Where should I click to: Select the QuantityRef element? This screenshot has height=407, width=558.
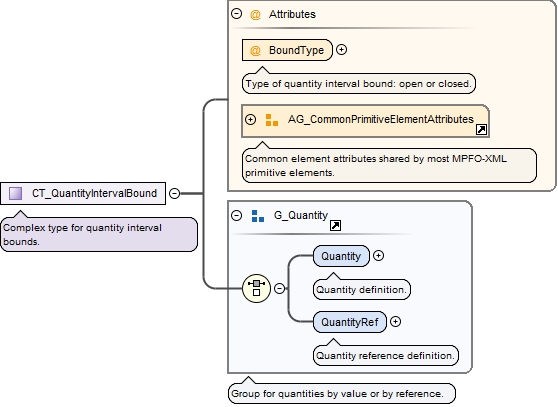350,322
